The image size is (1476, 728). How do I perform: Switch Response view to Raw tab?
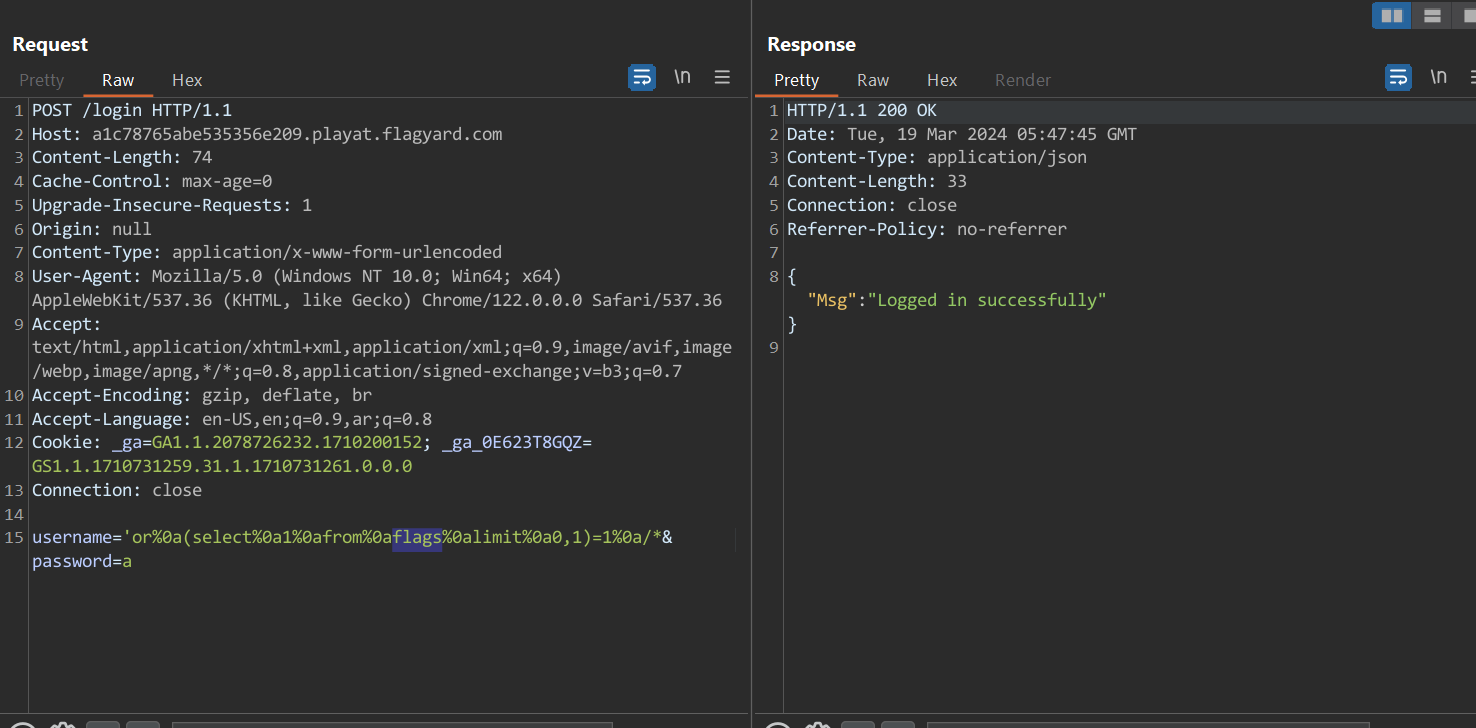coord(873,80)
